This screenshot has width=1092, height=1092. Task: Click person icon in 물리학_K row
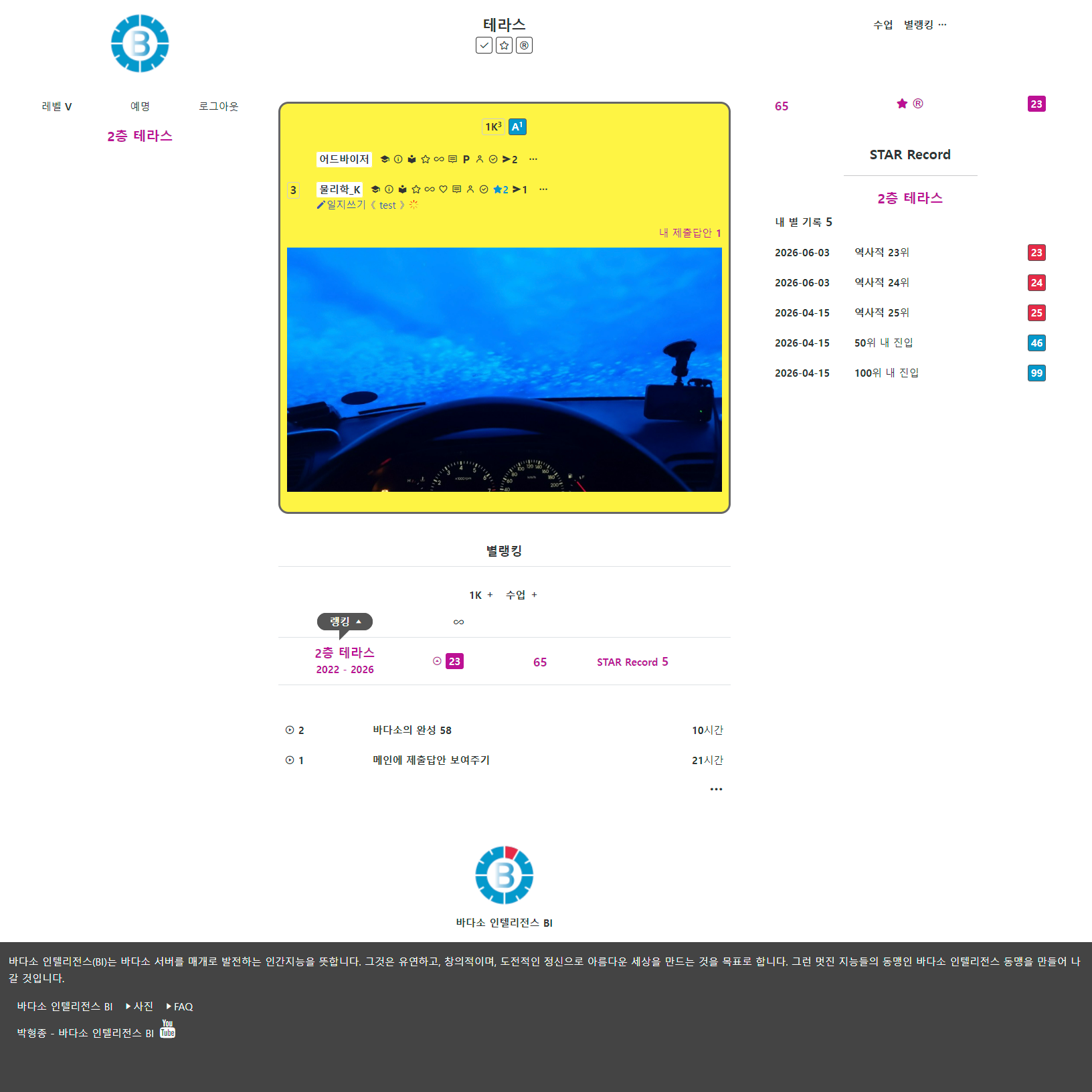tap(470, 189)
